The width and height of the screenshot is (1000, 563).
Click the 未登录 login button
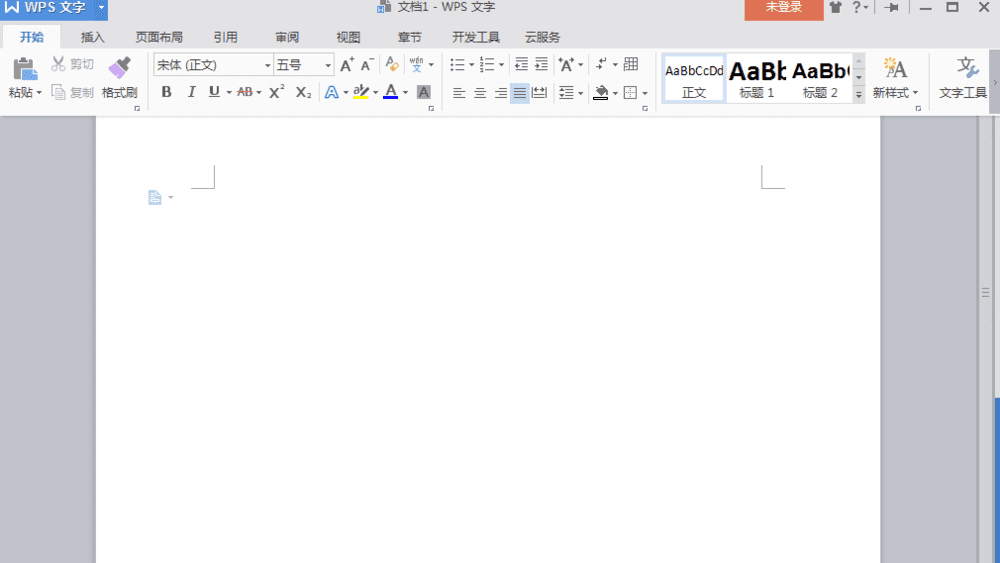tap(784, 8)
